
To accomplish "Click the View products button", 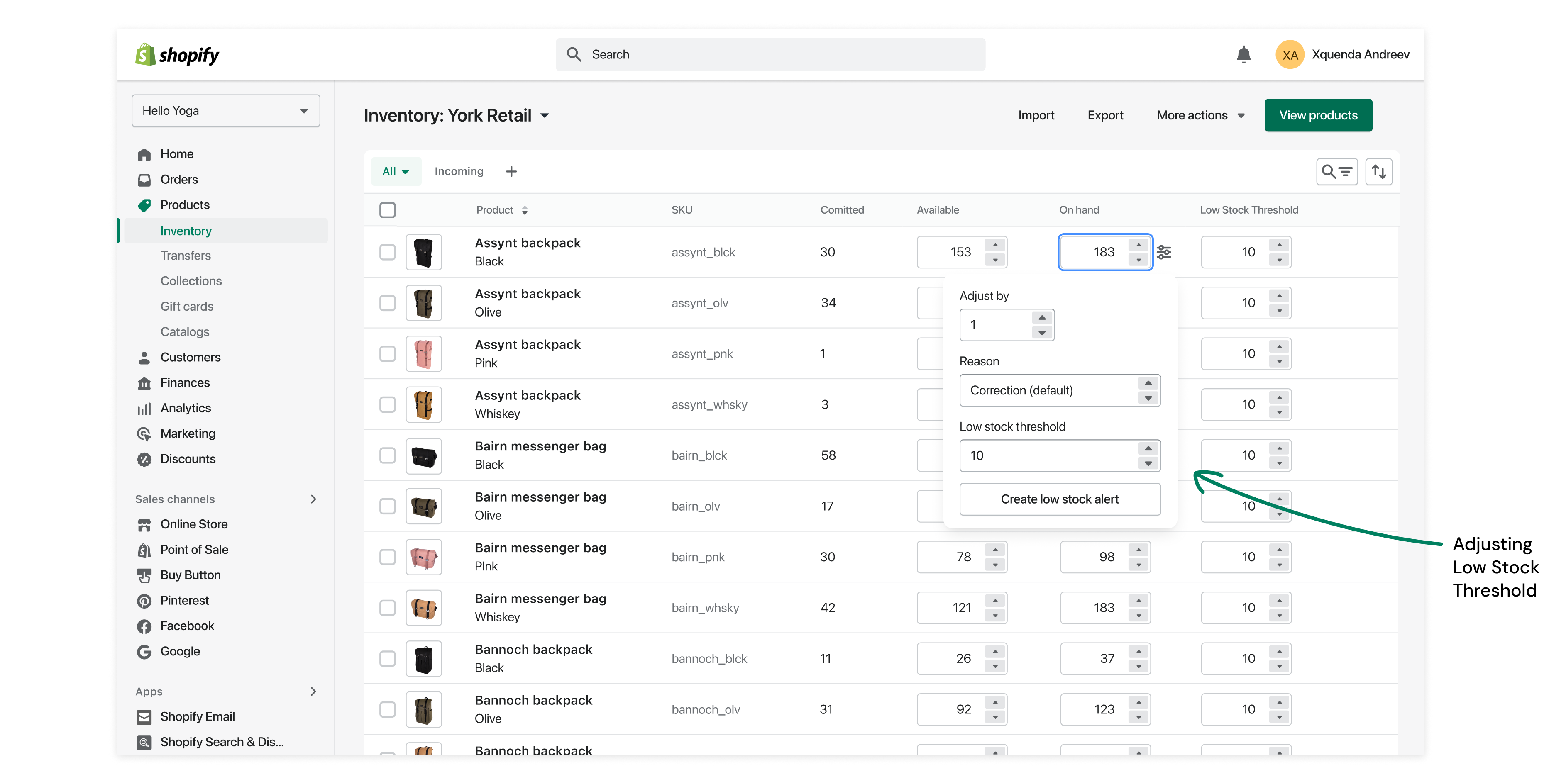I will (1317, 116).
